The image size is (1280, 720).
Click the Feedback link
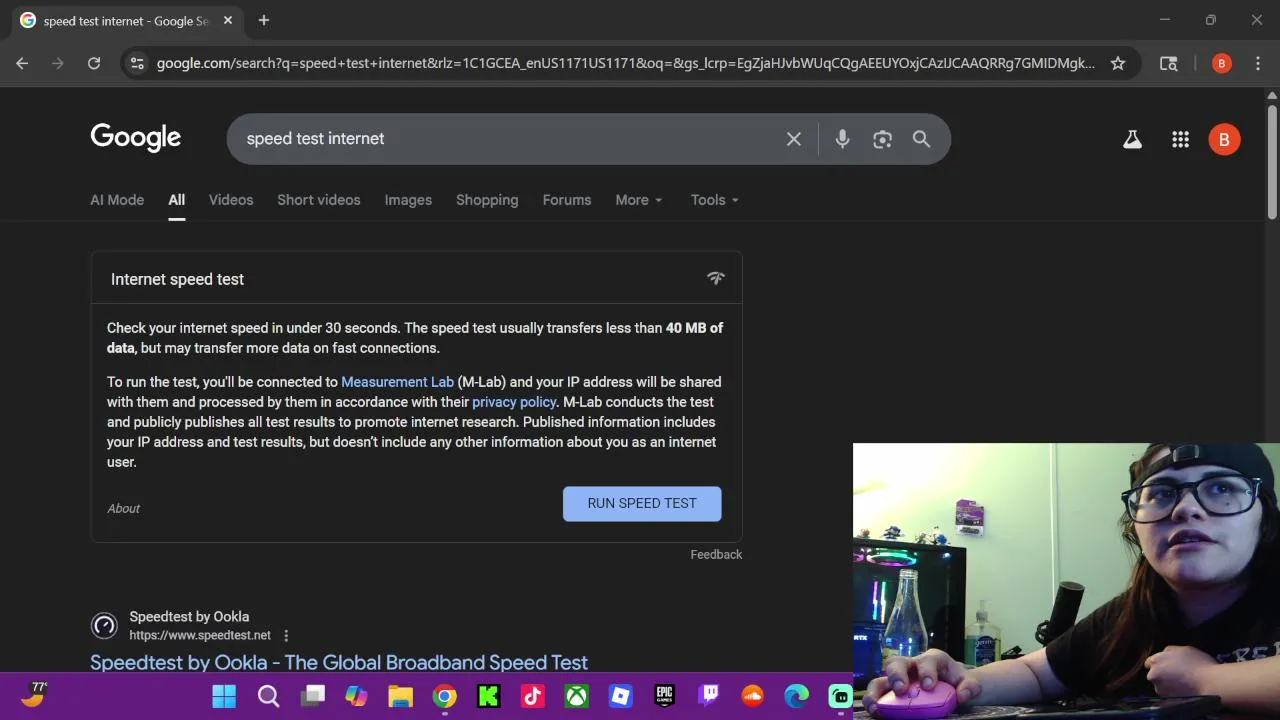[716, 554]
